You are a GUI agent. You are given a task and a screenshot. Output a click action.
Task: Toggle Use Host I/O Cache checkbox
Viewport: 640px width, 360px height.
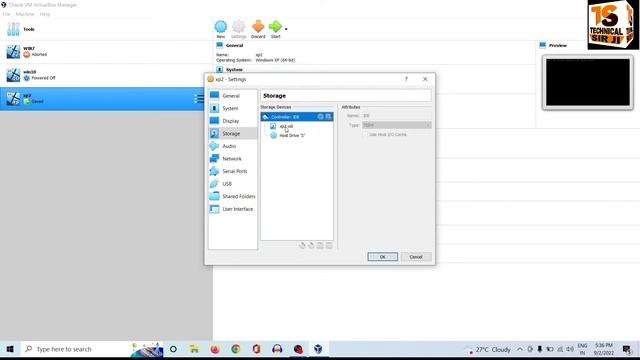click(365, 134)
